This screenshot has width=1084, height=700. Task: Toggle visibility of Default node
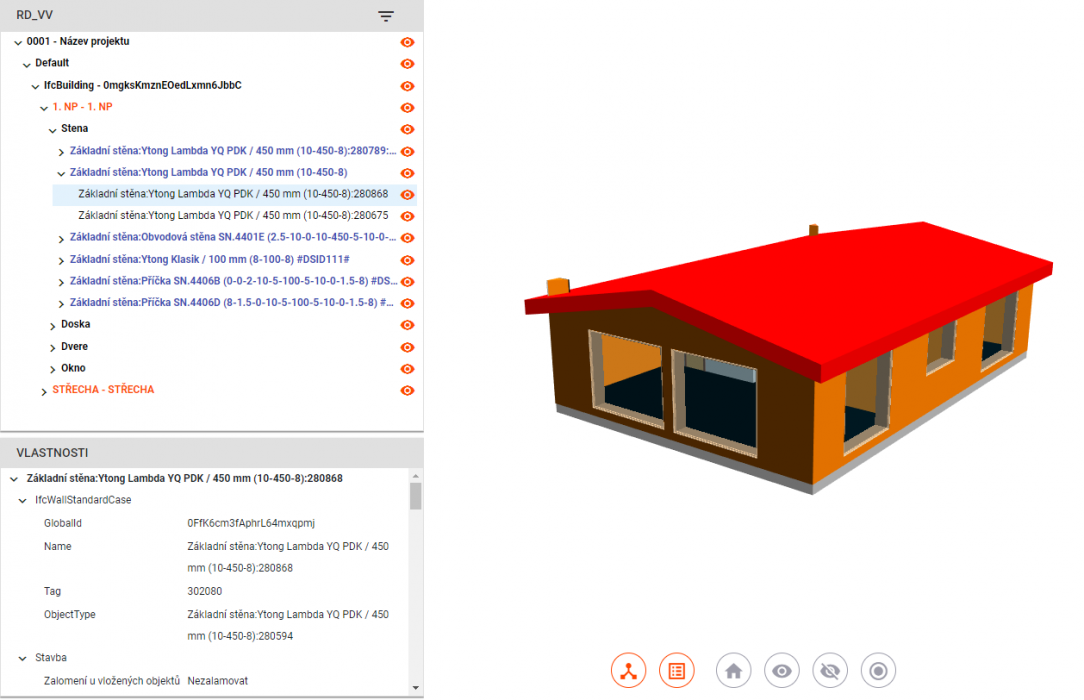click(408, 64)
